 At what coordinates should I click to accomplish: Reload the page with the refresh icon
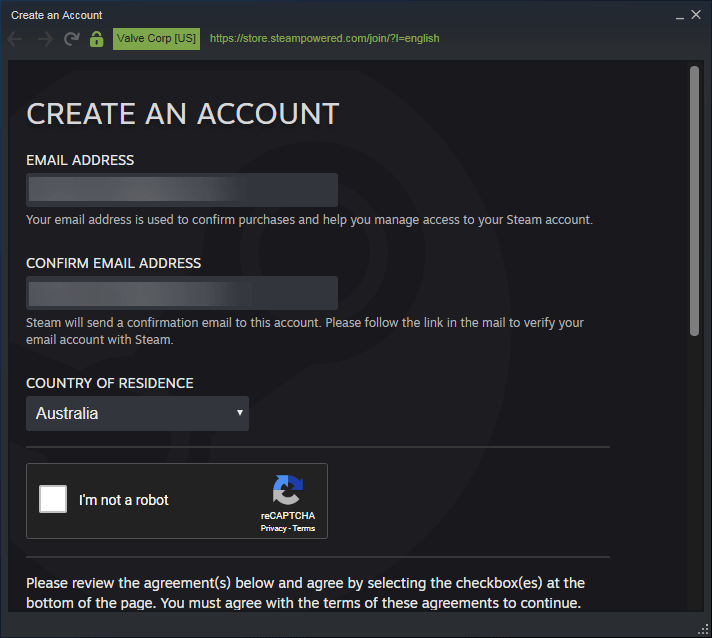point(71,39)
